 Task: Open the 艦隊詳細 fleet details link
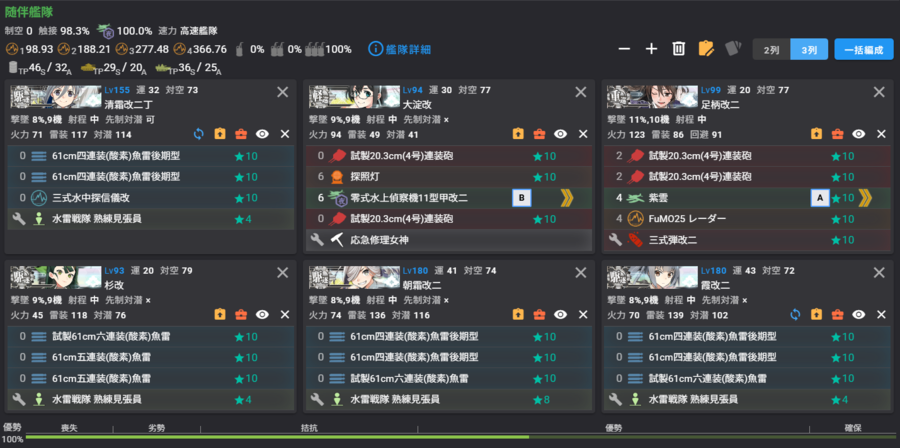399,49
